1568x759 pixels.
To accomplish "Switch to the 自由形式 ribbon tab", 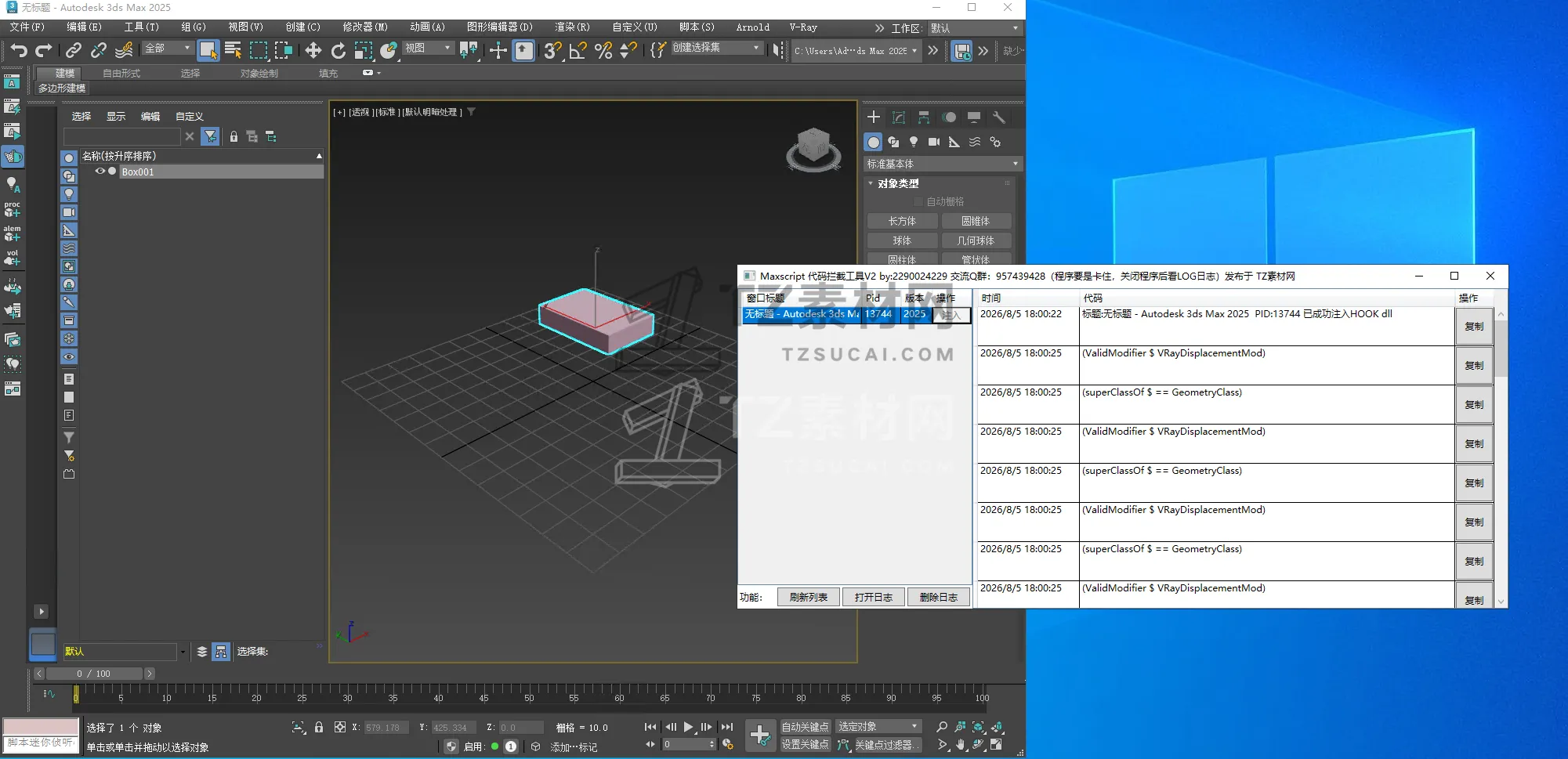I will (x=121, y=73).
